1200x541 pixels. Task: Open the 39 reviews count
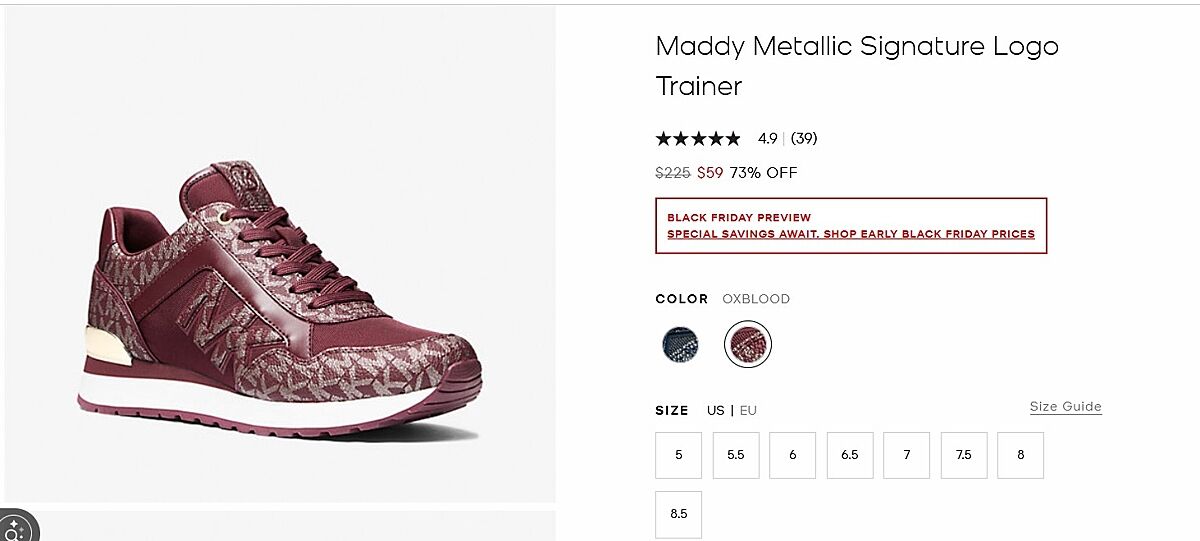(804, 139)
